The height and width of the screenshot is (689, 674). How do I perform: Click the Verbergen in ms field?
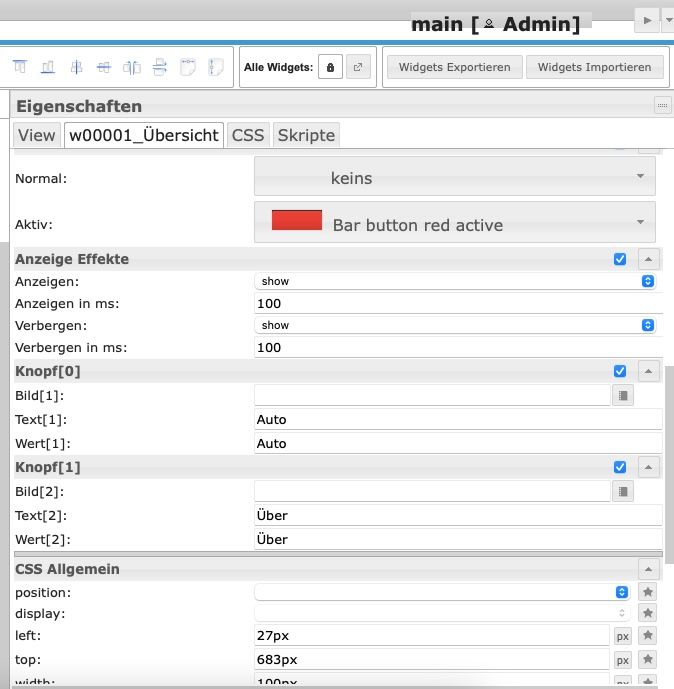coord(457,348)
